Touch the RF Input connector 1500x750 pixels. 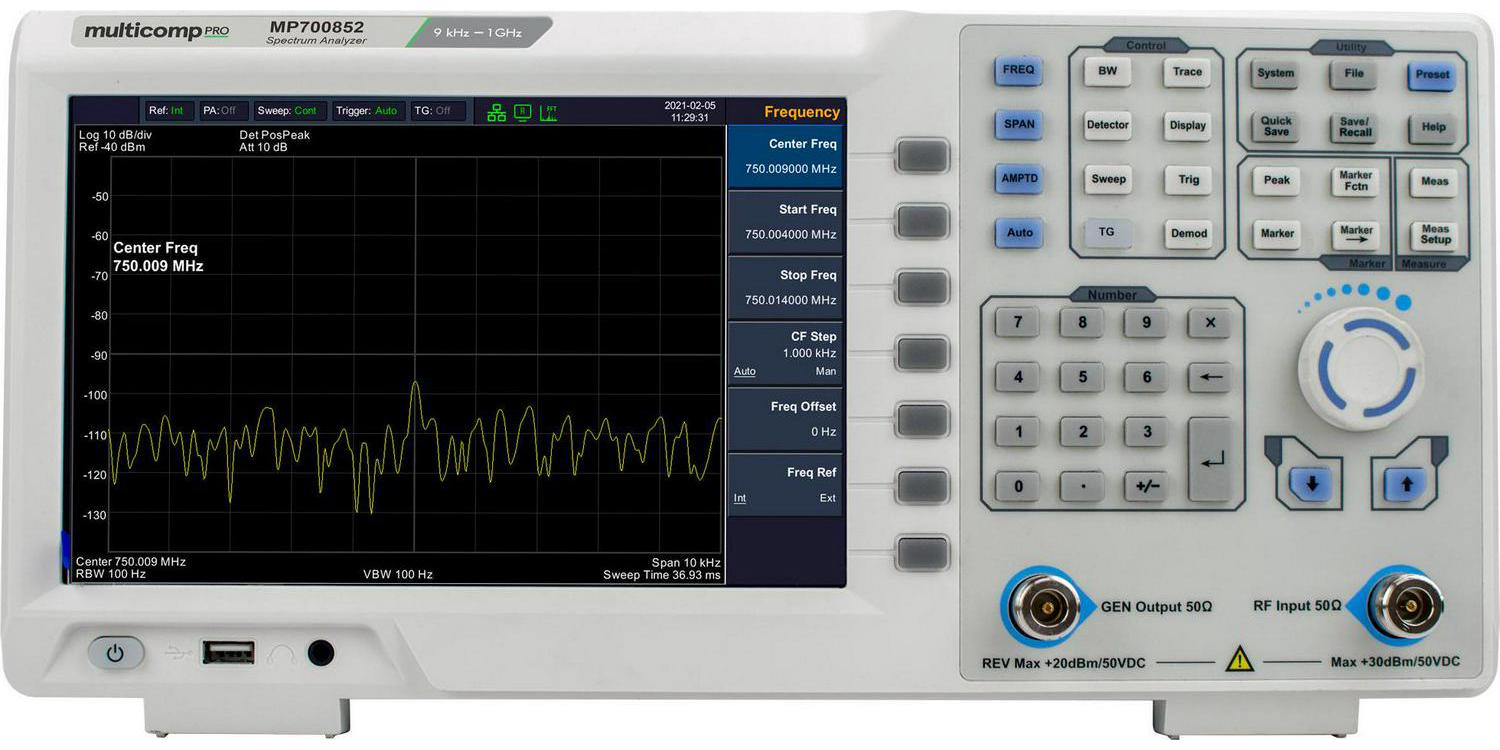[x=1406, y=606]
